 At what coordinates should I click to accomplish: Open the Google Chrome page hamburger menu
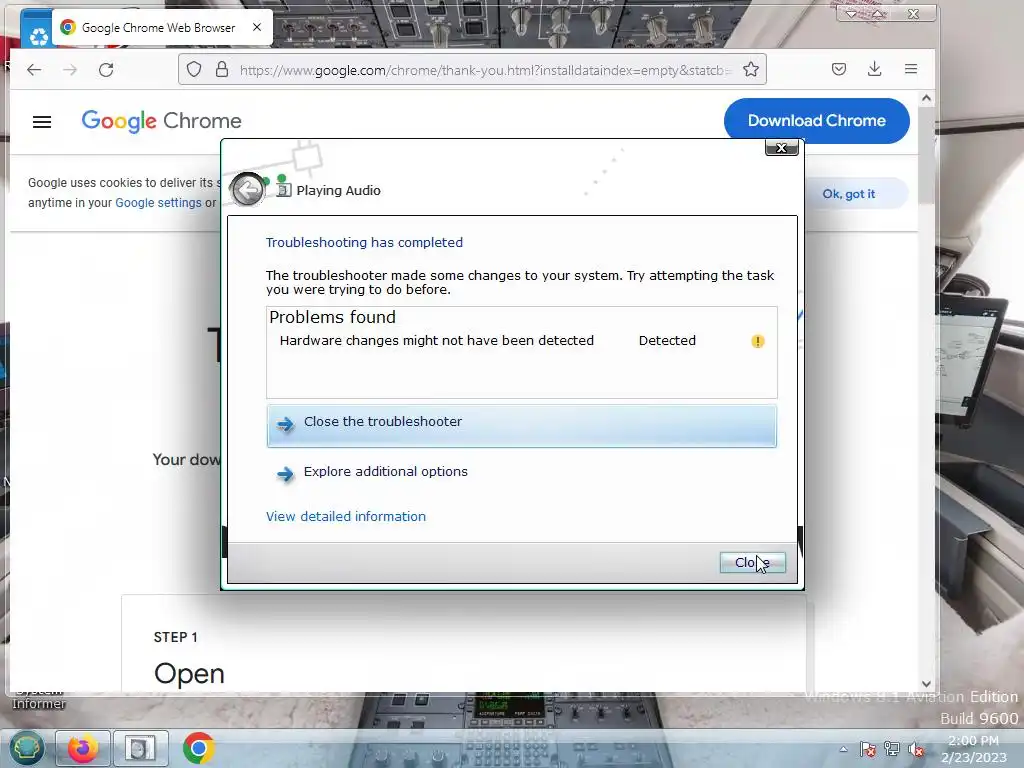(x=42, y=121)
